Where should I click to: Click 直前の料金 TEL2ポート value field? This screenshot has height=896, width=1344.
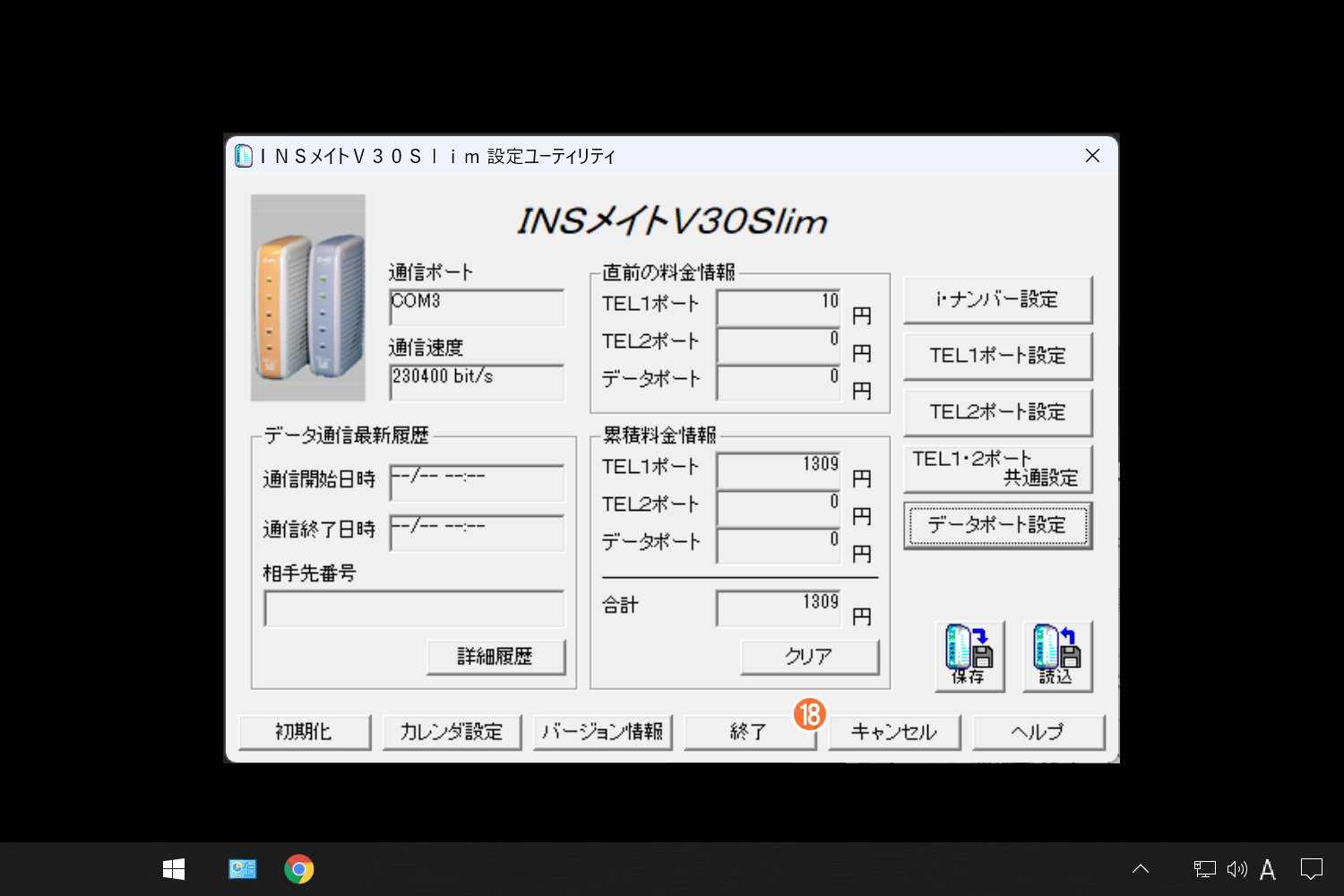779,345
